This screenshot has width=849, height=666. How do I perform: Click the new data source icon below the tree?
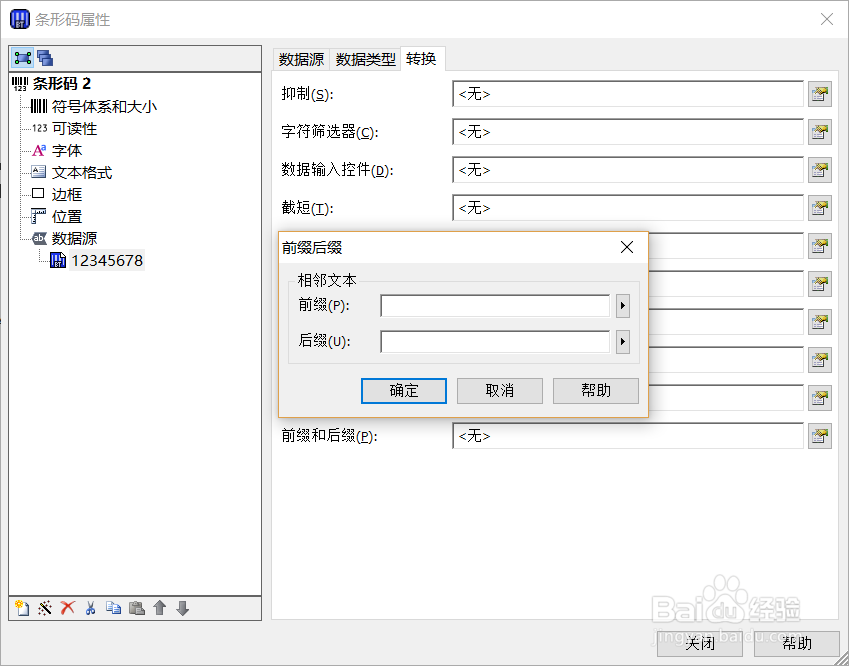pyautogui.click(x=22, y=608)
